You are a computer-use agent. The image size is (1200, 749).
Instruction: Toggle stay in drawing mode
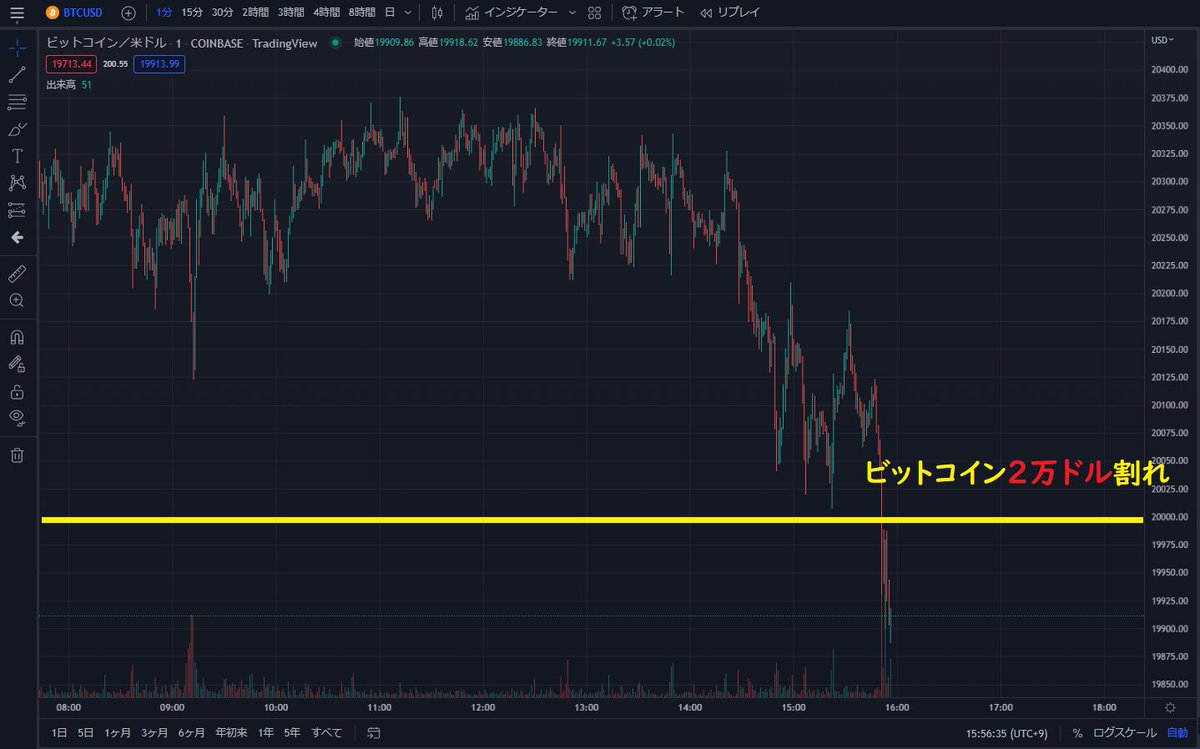click(17, 364)
